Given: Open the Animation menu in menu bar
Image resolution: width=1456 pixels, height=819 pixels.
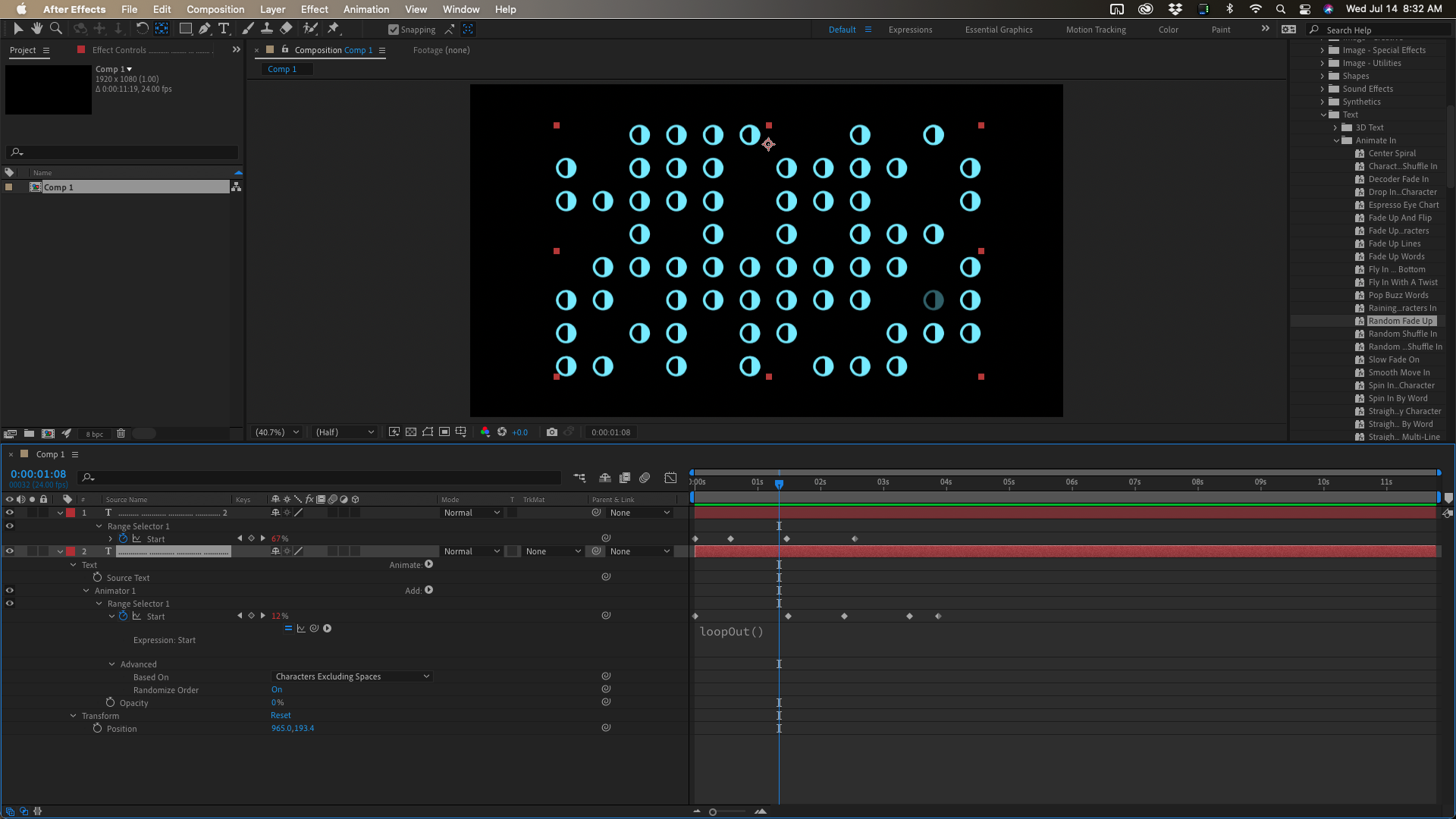Looking at the screenshot, I should tap(366, 9).
